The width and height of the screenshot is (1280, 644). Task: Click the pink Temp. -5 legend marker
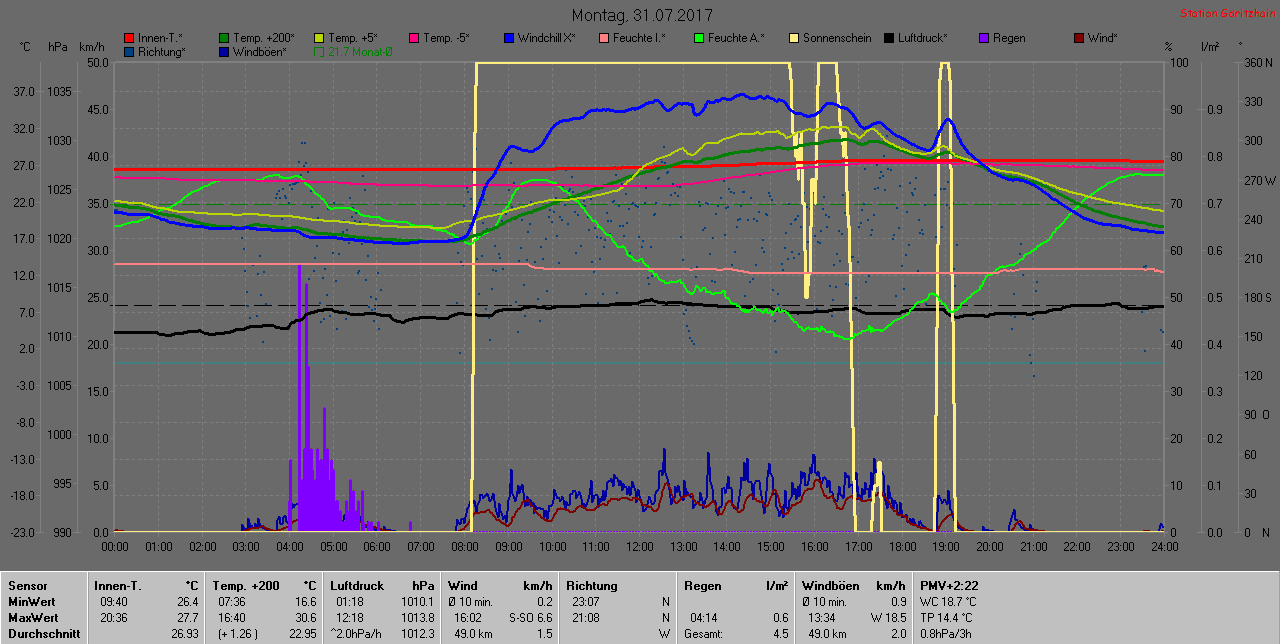pyautogui.click(x=414, y=38)
